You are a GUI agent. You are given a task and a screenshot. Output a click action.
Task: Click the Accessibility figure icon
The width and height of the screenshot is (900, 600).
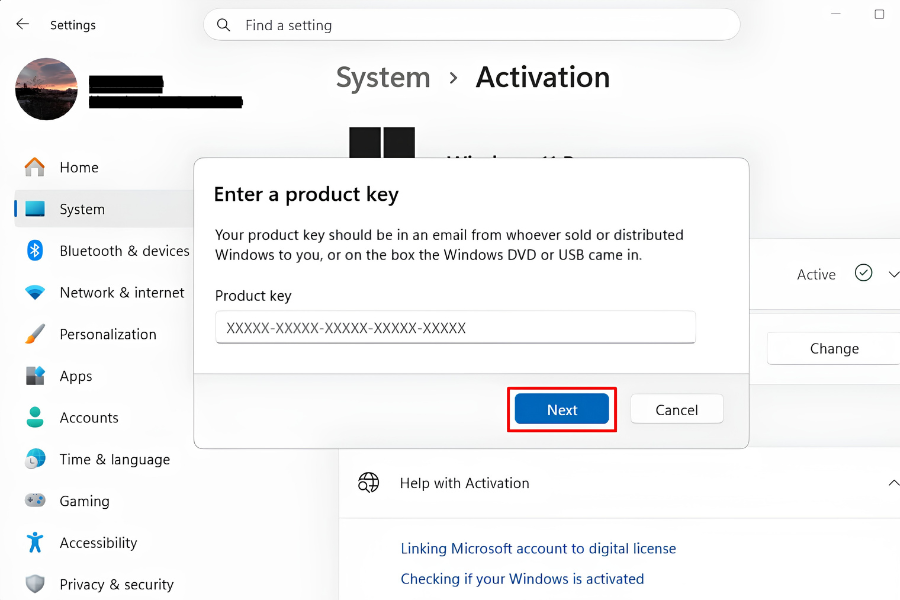coord(35,543)
